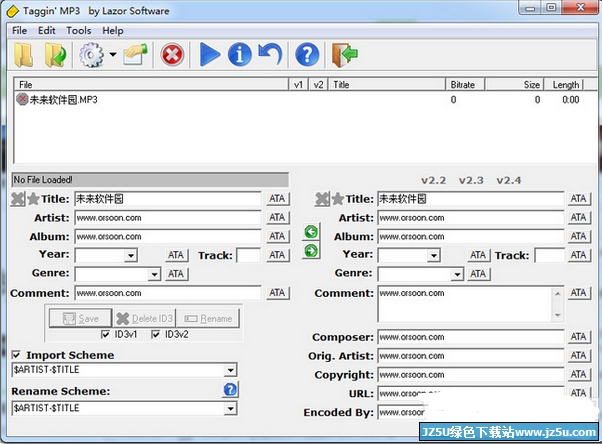602x444 pixels.
Task: Open the File menu
Action: tap(19, 31)
